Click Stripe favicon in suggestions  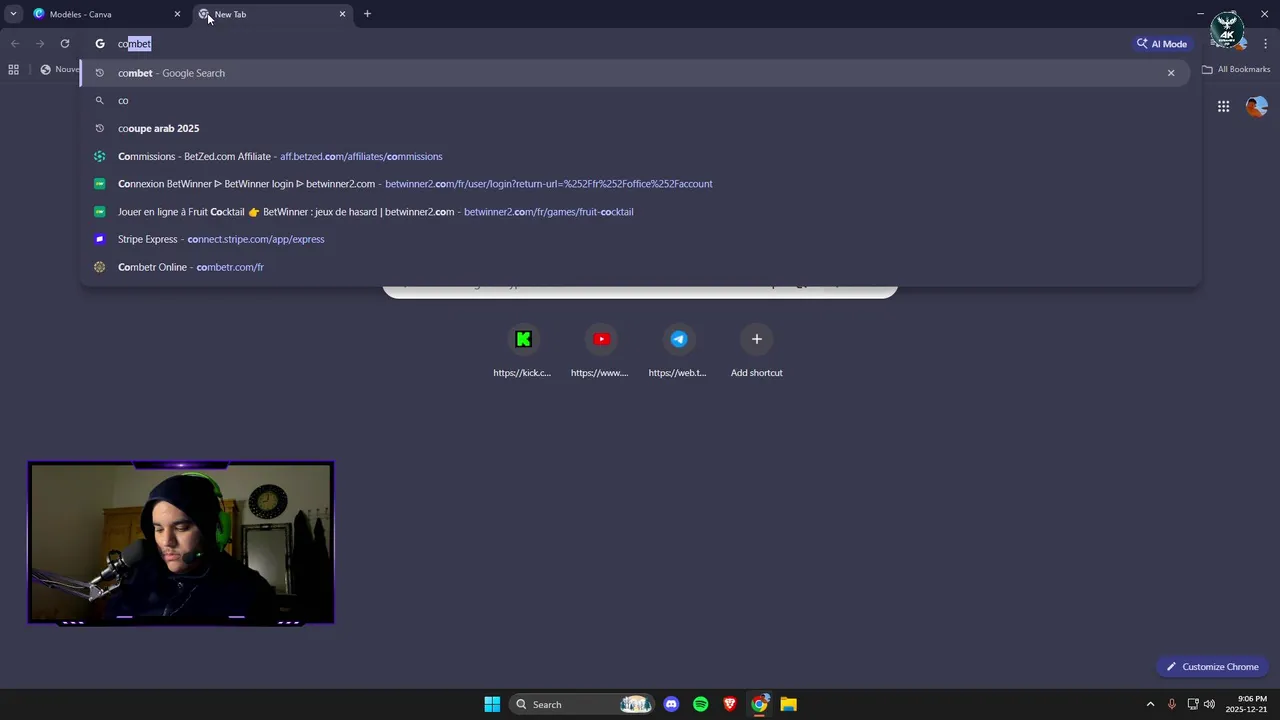point(99,239)
